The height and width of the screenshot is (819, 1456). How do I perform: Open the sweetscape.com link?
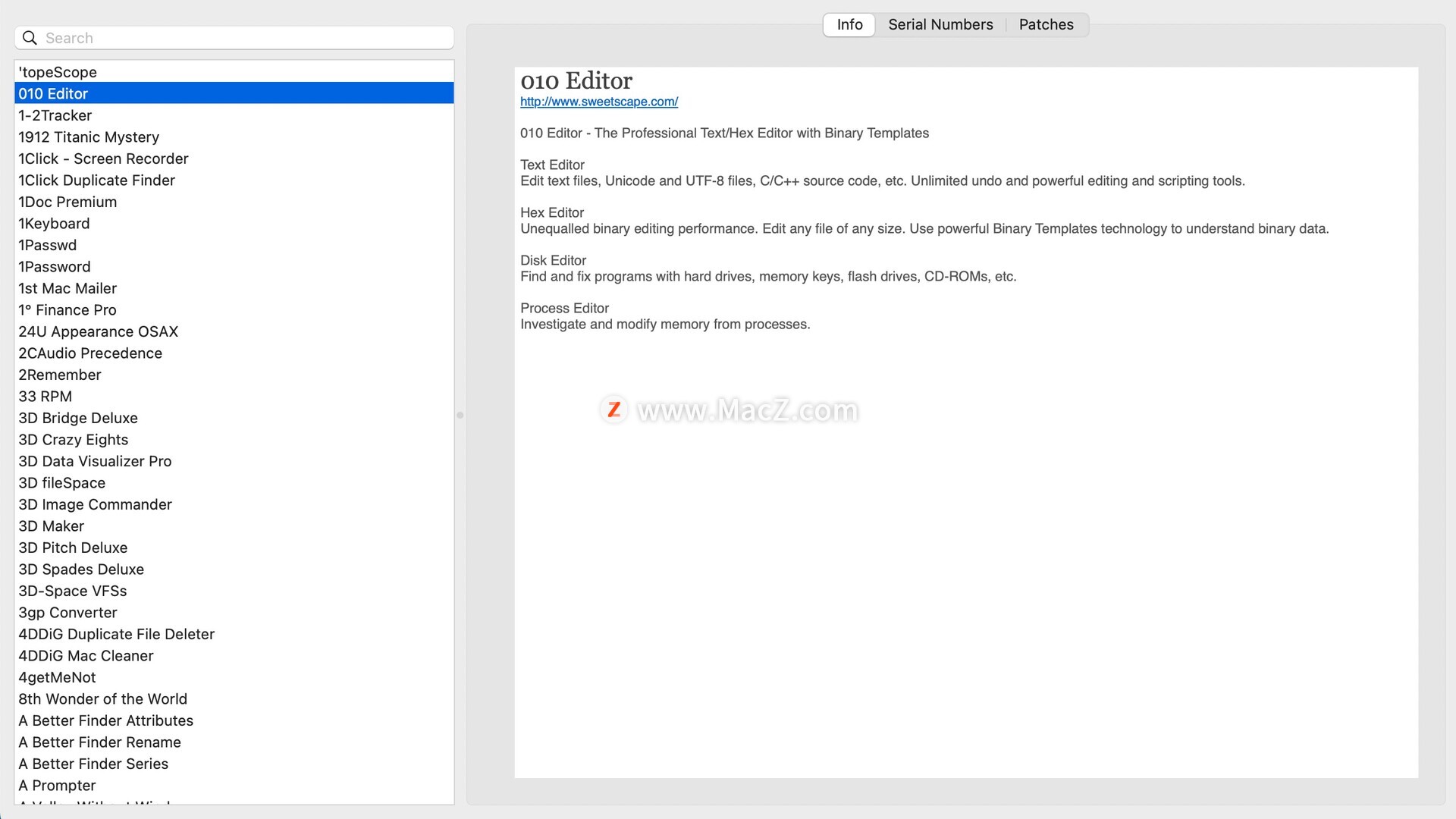pos(599,102)
